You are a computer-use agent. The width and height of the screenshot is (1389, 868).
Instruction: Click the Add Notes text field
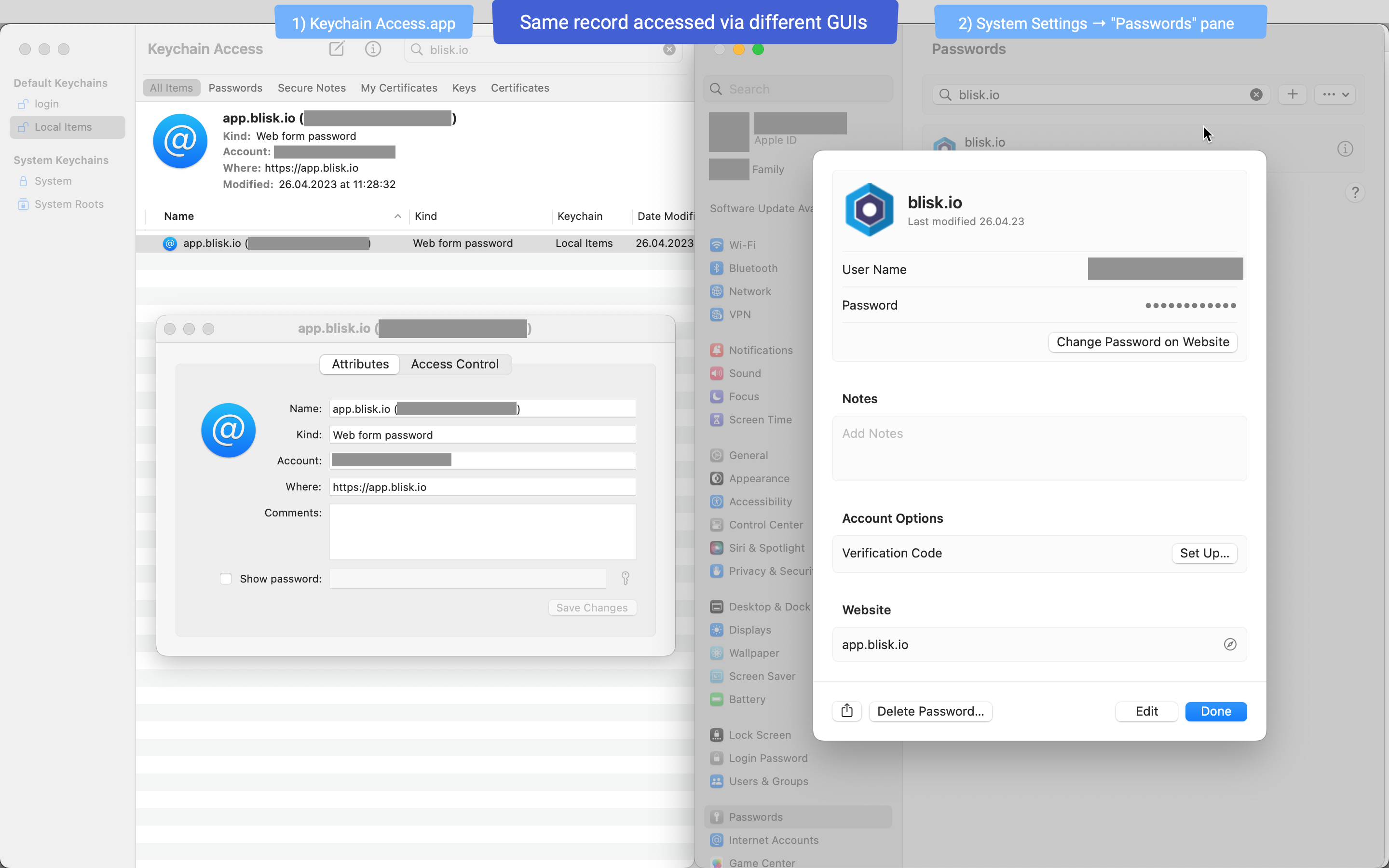[x=1039, y=448]
